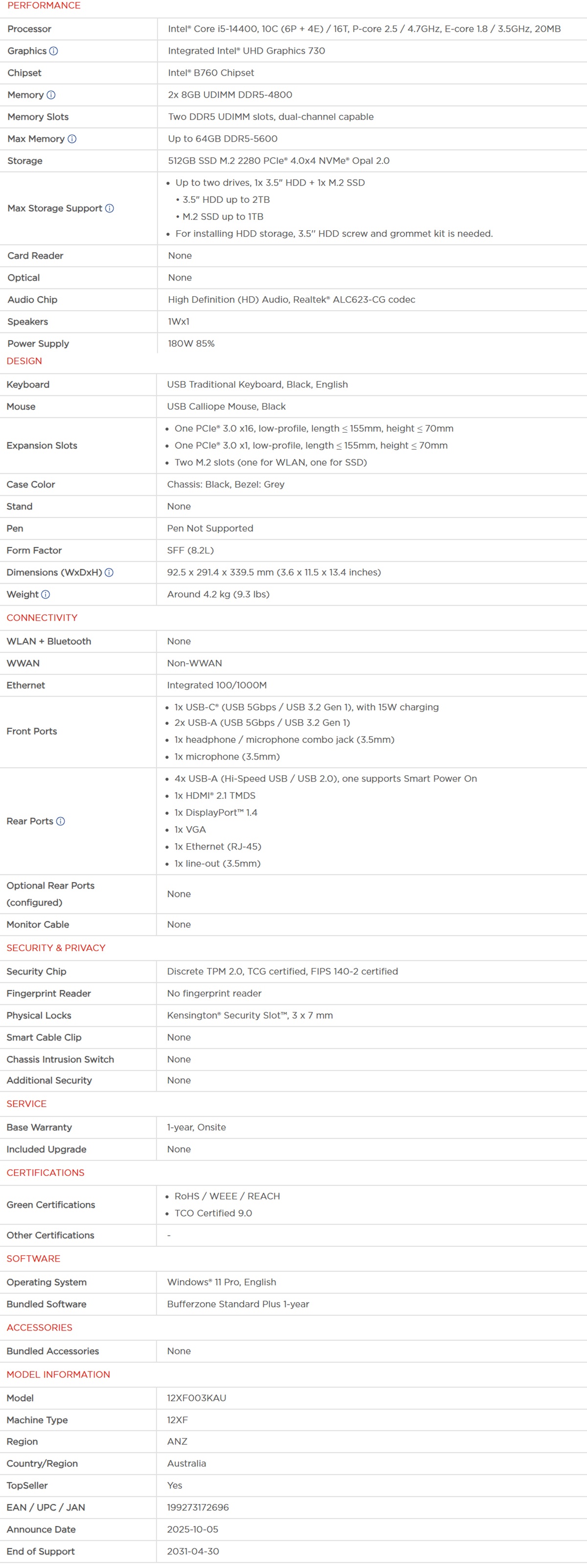
Task: Click the Max Storage Support info icon
Action: coord(110,208)
